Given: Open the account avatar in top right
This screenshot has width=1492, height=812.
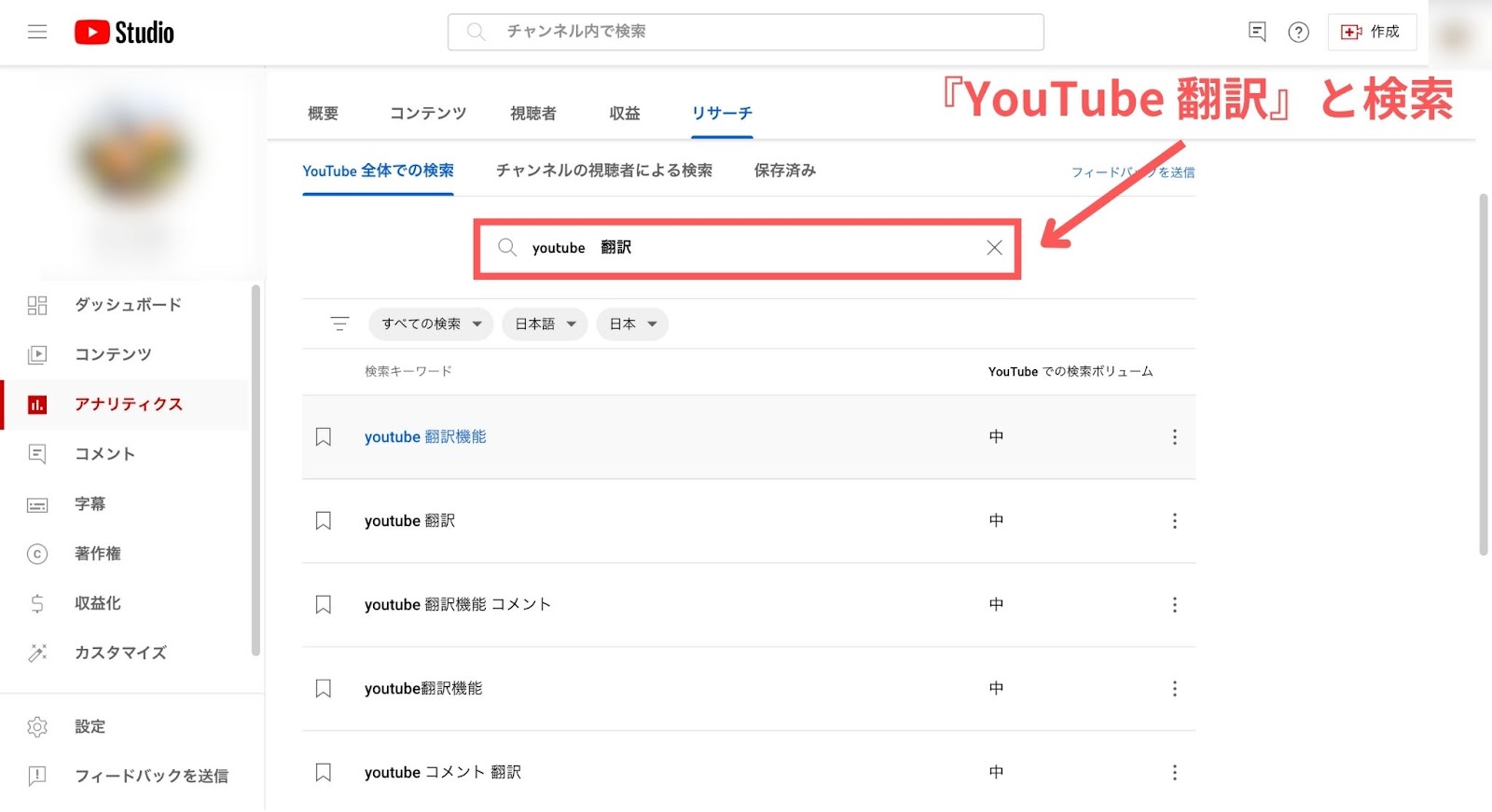Looking at the screenshot, I should [x=1456, y=36].
